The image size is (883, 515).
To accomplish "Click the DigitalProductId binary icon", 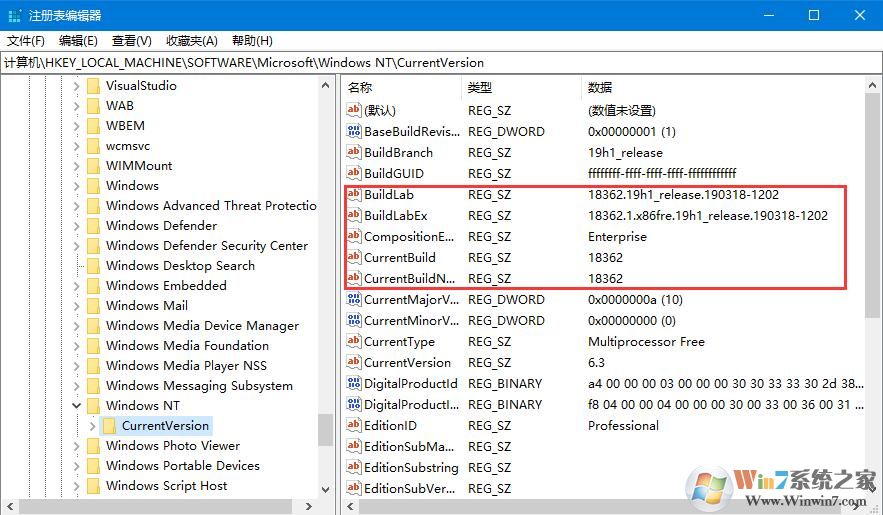I will click(354, 383).
